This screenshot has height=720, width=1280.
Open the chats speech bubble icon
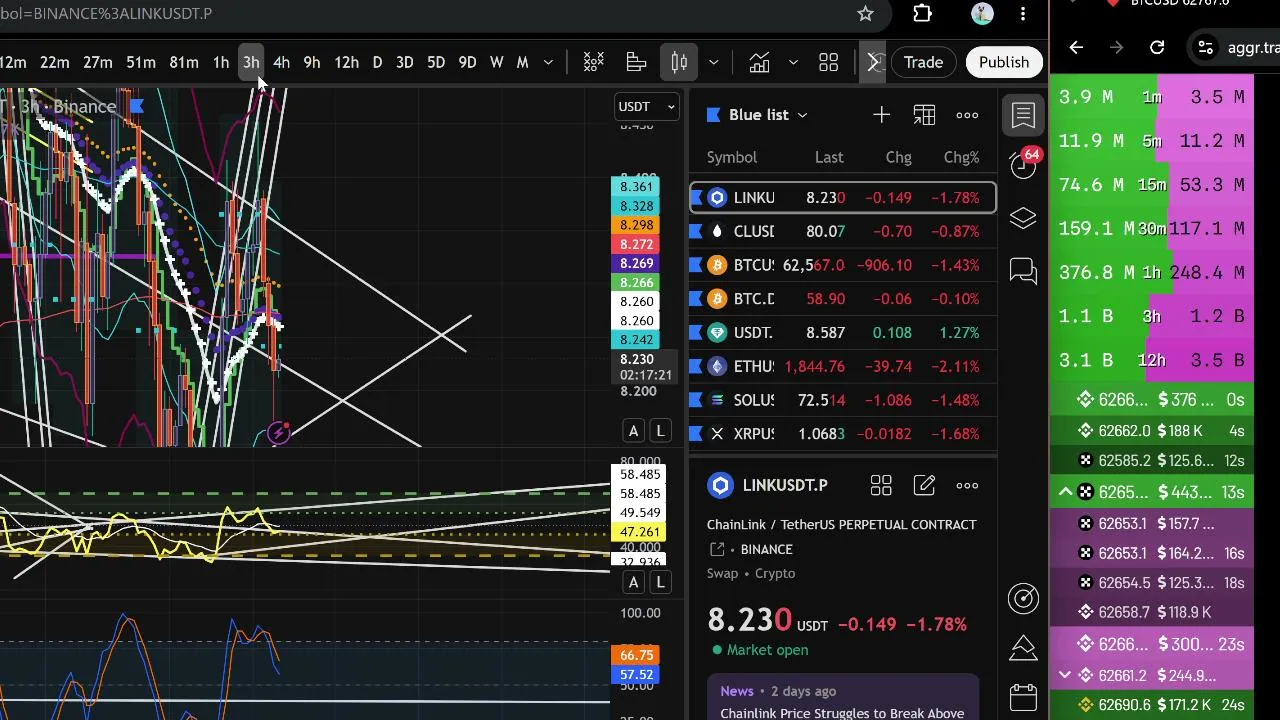pos(1023,271)
